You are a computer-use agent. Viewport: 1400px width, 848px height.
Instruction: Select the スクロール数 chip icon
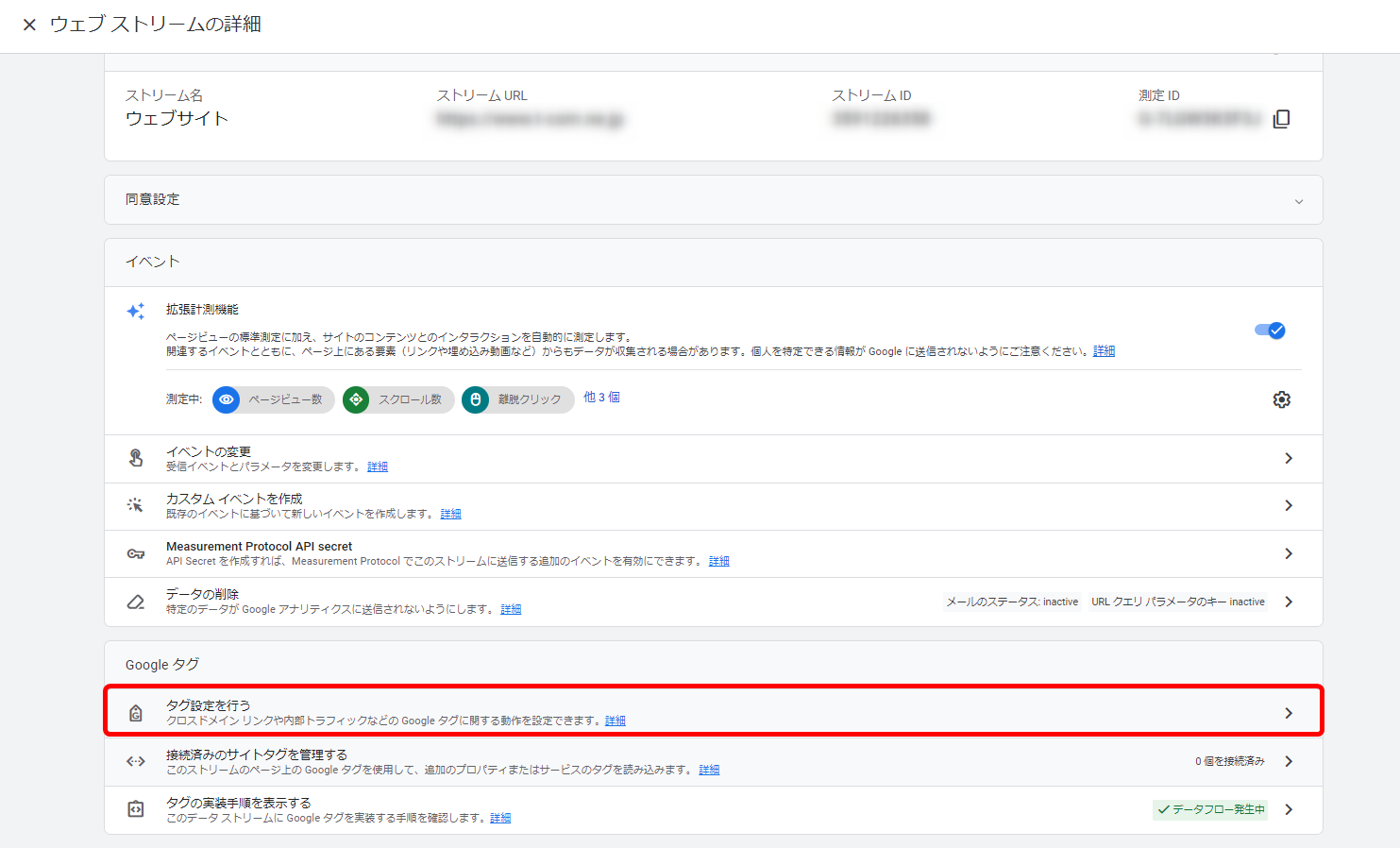[356, 399]
